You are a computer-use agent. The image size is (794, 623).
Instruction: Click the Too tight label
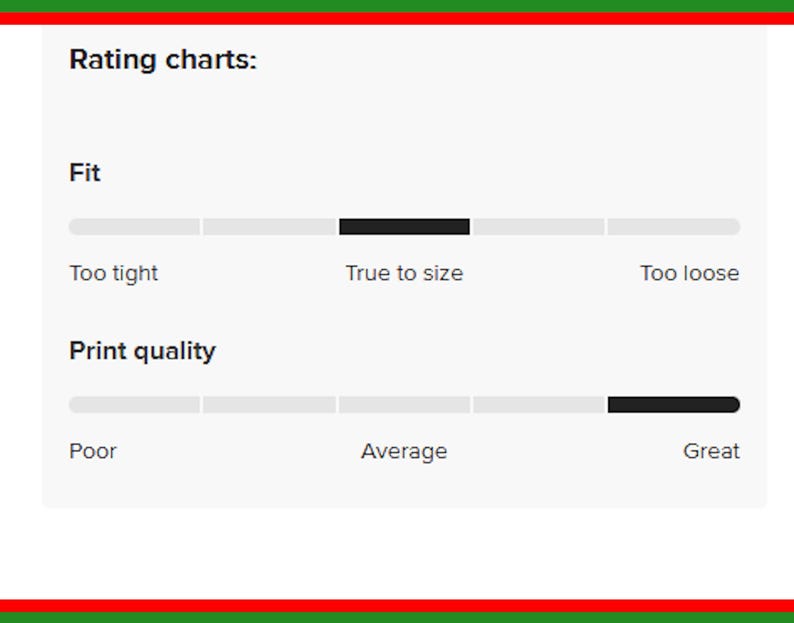click(113, 274)
